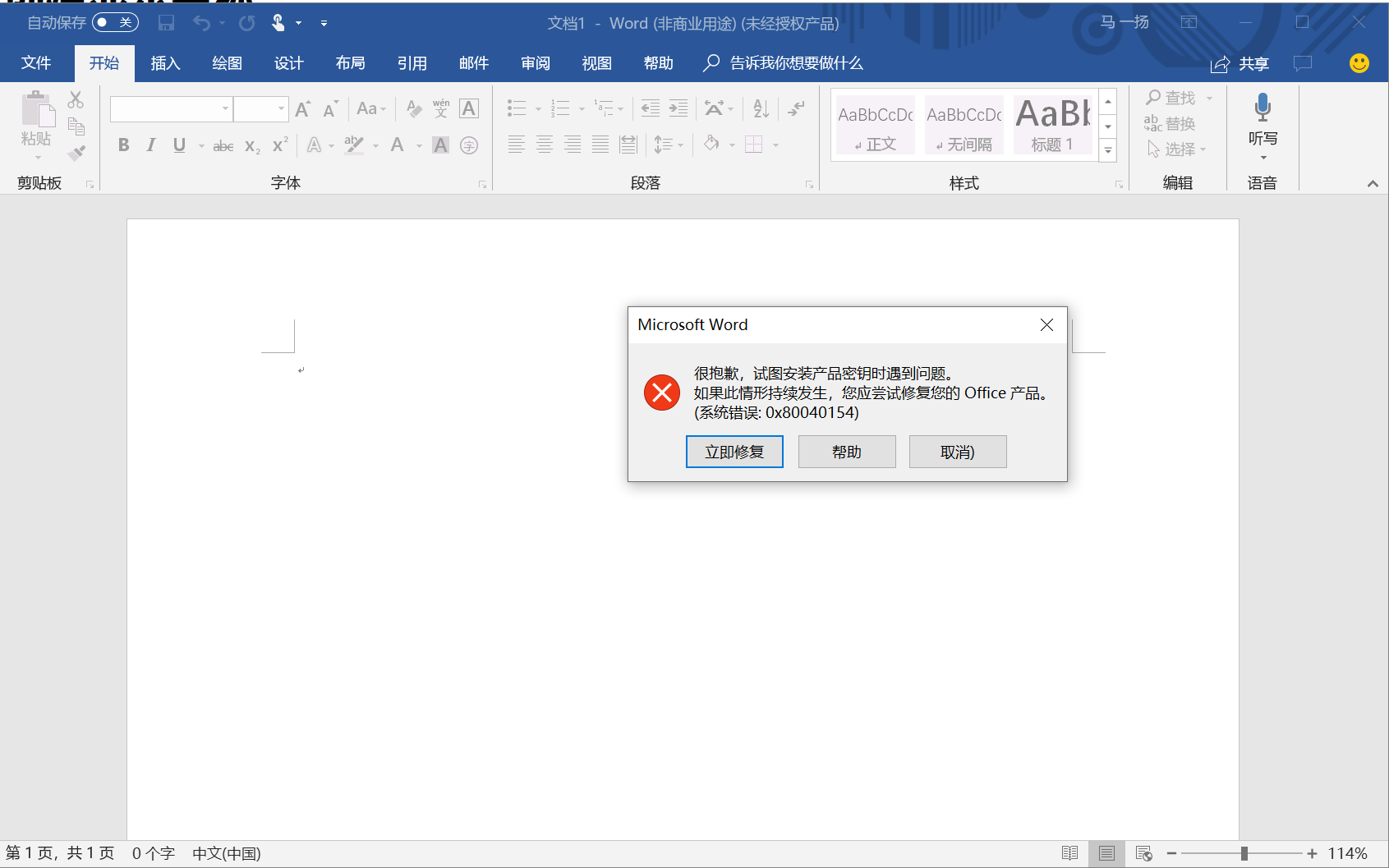
Task: Switch to the 引用 tab
Action: click(412, 63)
